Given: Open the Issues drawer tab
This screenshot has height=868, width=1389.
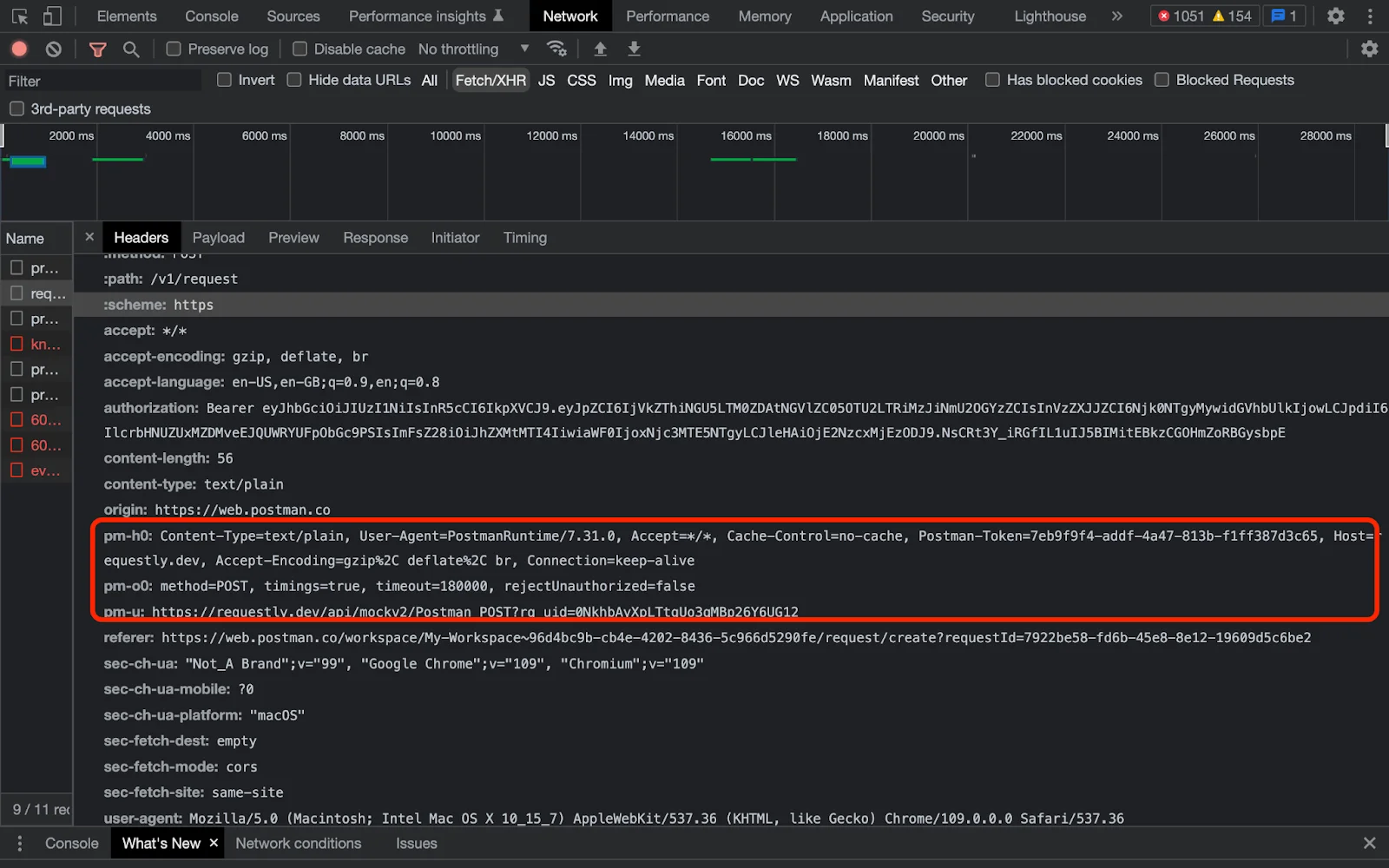Looking at the screenshot, I should (x=417, y=843).
